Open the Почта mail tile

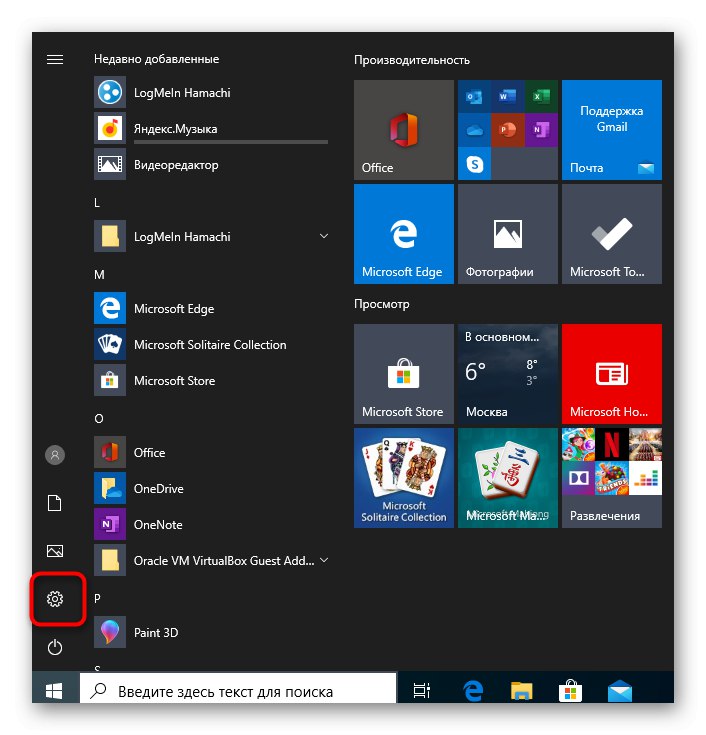[612, 130]
